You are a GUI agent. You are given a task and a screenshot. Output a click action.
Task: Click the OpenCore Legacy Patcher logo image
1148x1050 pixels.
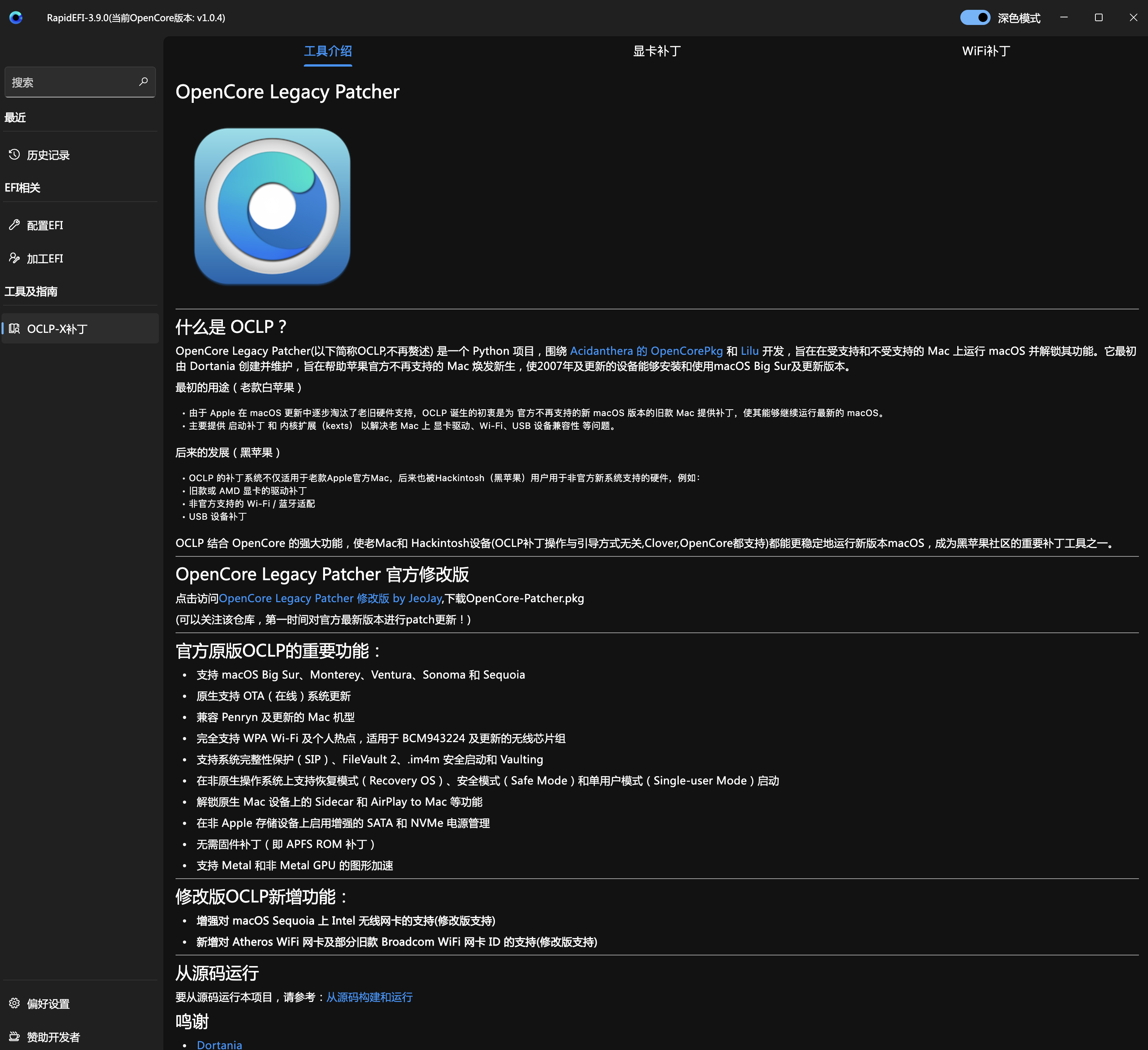[x=272, y=206]
